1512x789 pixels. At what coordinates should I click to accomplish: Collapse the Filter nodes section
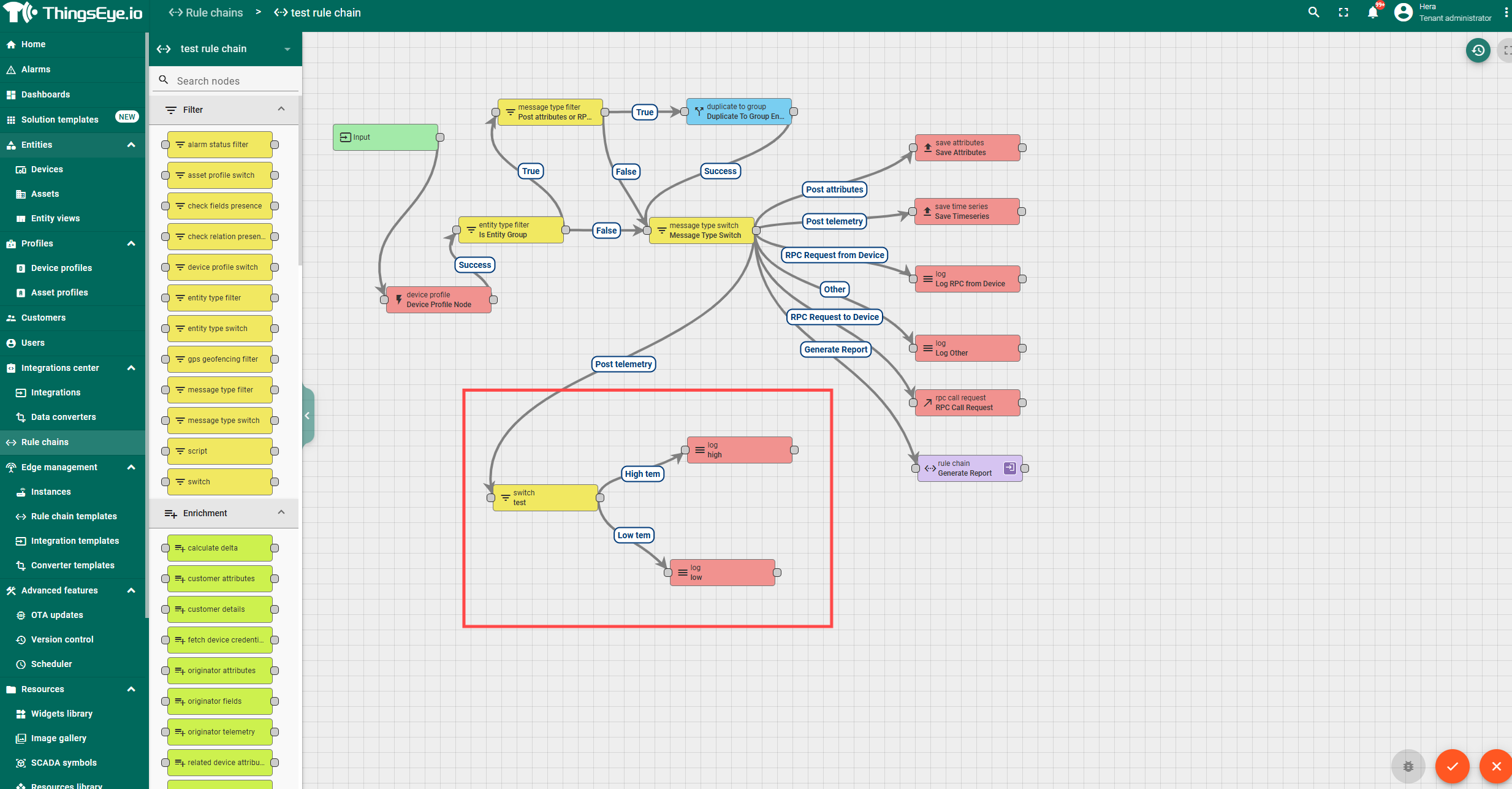pos(281,109)
